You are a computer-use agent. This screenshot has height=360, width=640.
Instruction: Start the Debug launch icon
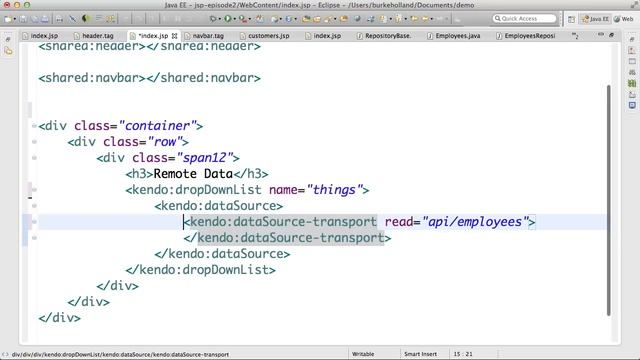213,19
